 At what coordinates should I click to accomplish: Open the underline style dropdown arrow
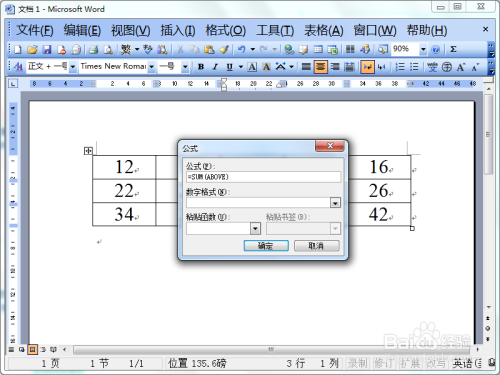click(240, 67)
